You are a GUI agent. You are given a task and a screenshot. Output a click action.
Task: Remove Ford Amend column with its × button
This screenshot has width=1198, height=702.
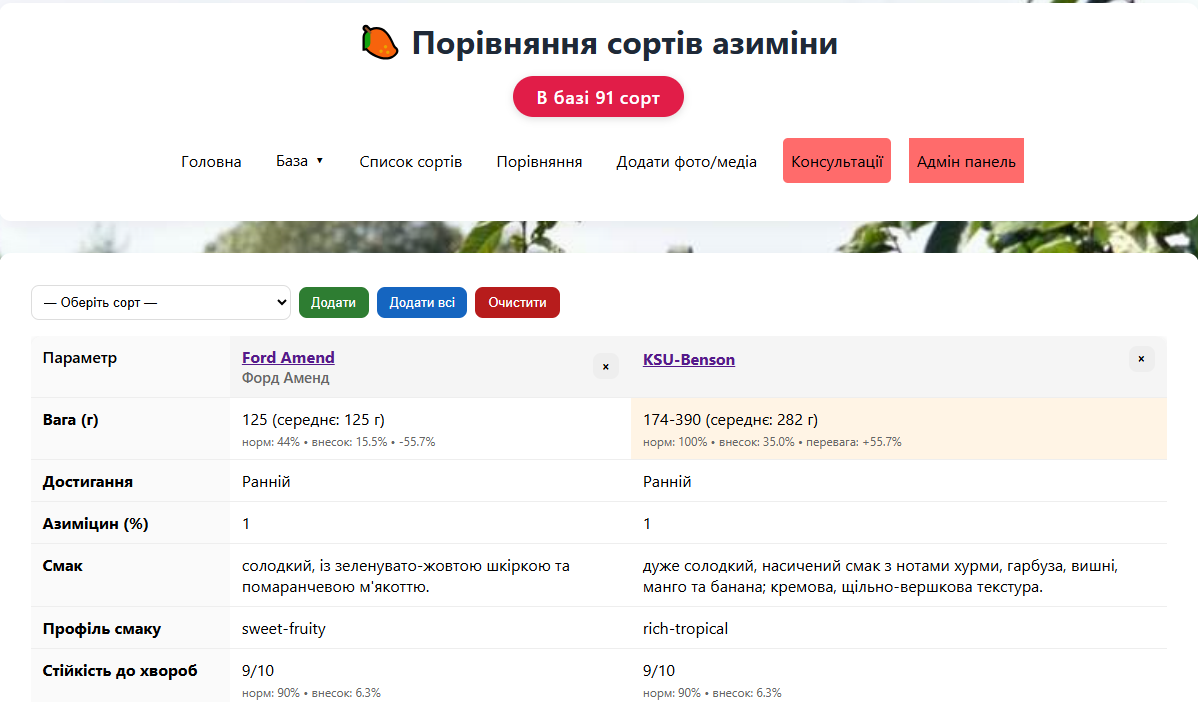[x=605, y=367]
